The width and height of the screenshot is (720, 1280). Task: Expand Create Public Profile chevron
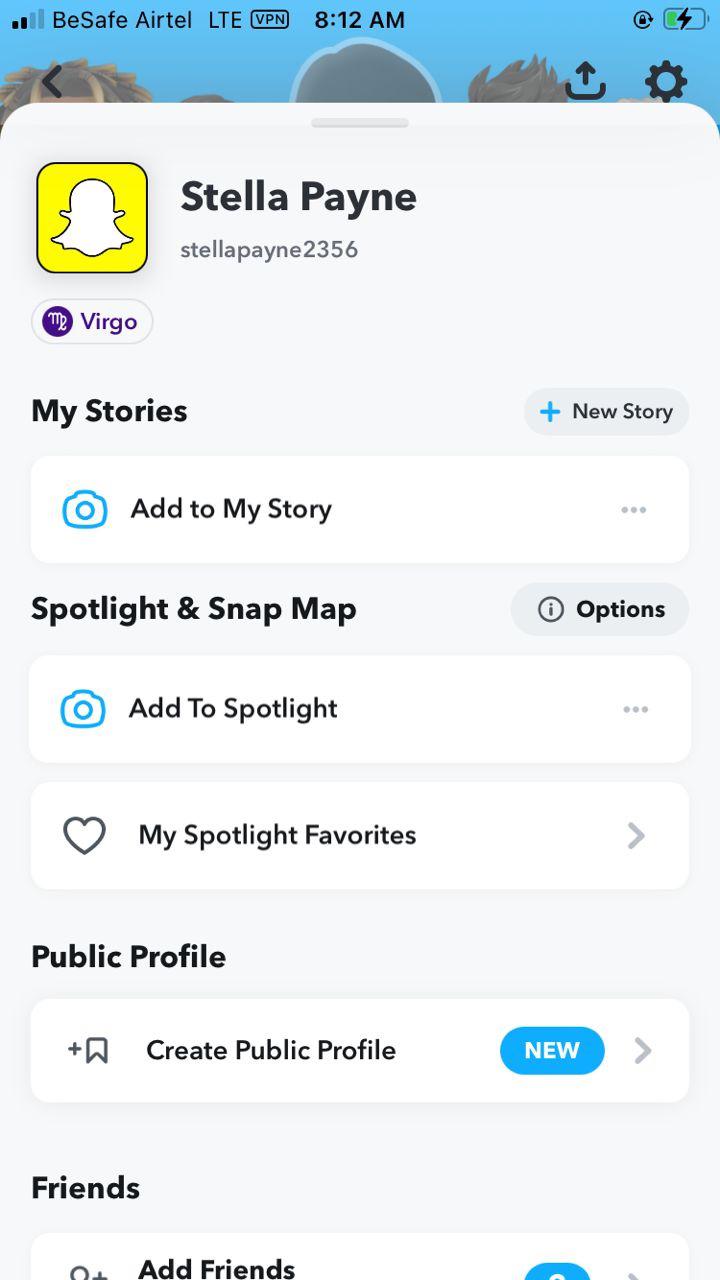(643, 1051)
